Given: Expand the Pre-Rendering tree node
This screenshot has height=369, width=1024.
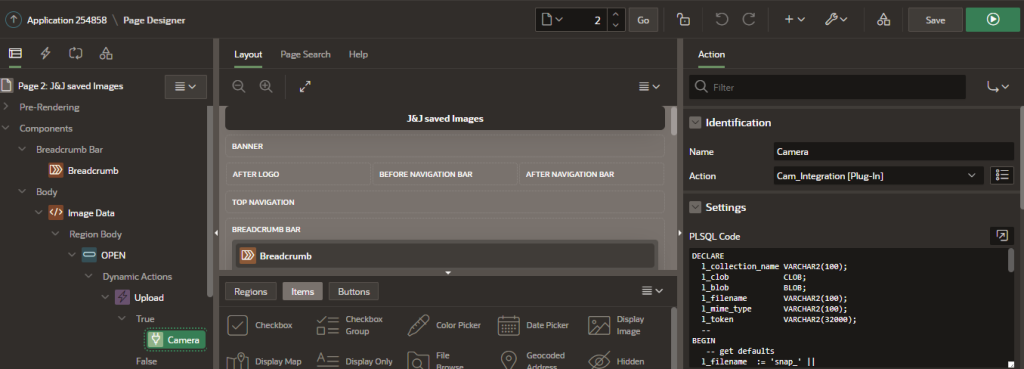Looking at the screenshot, I should (x=6, y=106).
